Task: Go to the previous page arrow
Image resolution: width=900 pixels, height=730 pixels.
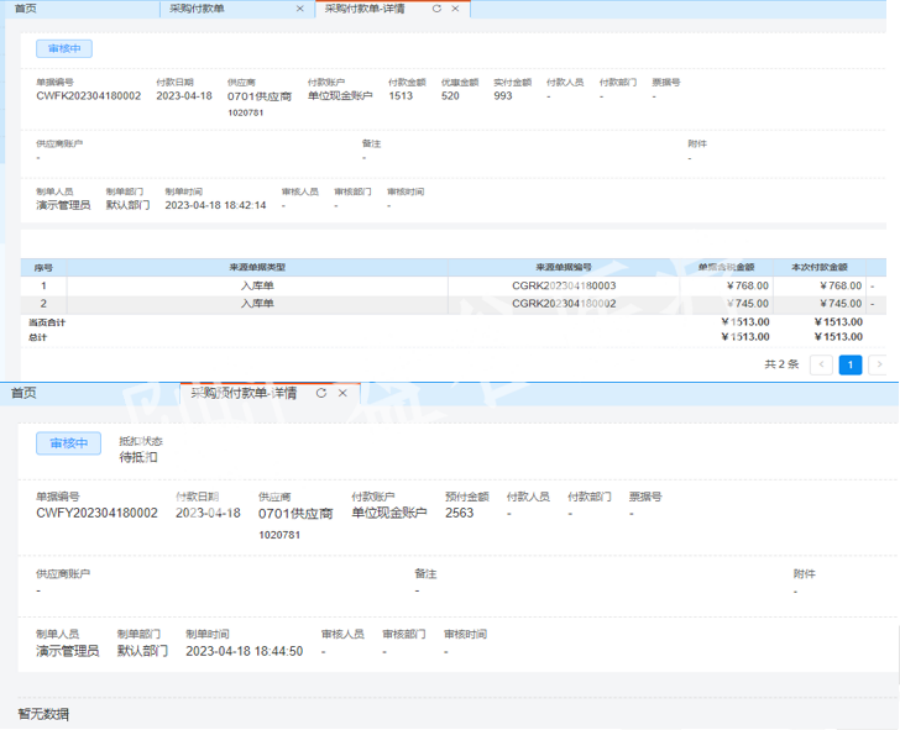Action: (x=821, y=364)
